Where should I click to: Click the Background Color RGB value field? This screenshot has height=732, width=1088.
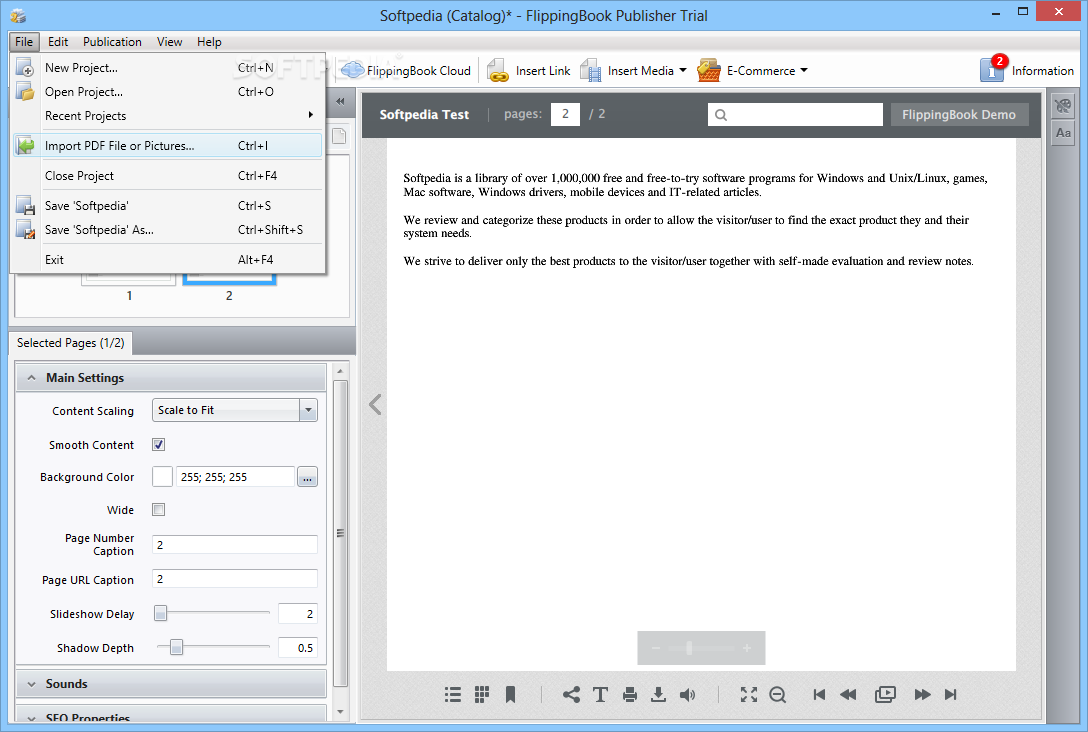tap(235, 477)
